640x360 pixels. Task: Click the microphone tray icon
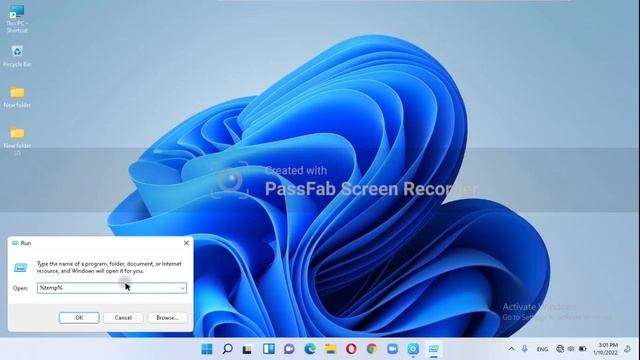pos(524,349)
